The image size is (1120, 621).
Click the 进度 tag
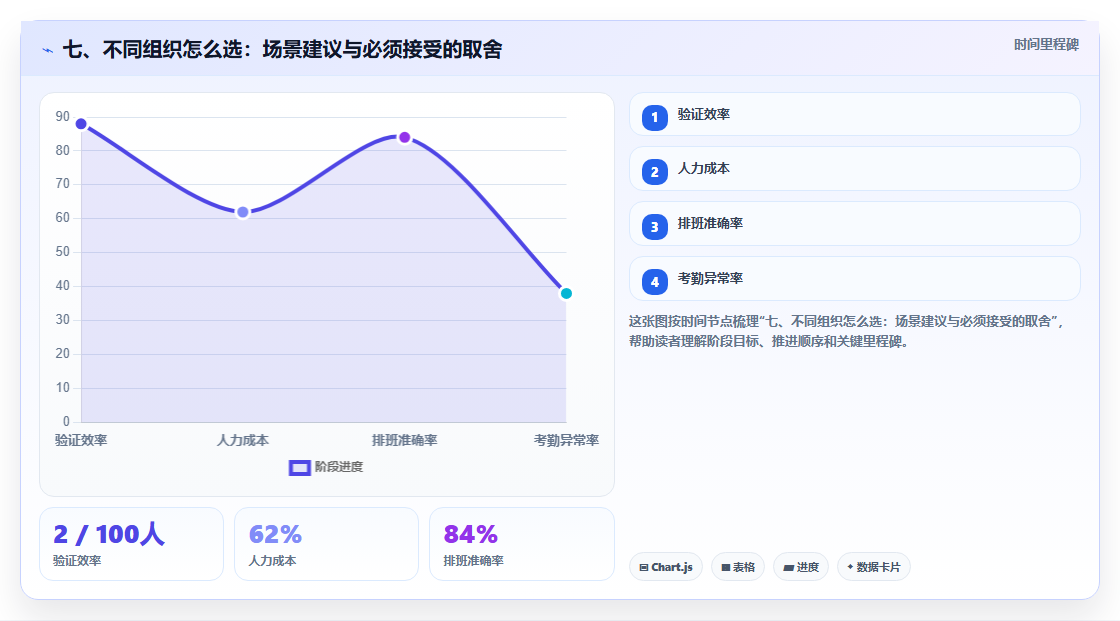pos(801,567)
